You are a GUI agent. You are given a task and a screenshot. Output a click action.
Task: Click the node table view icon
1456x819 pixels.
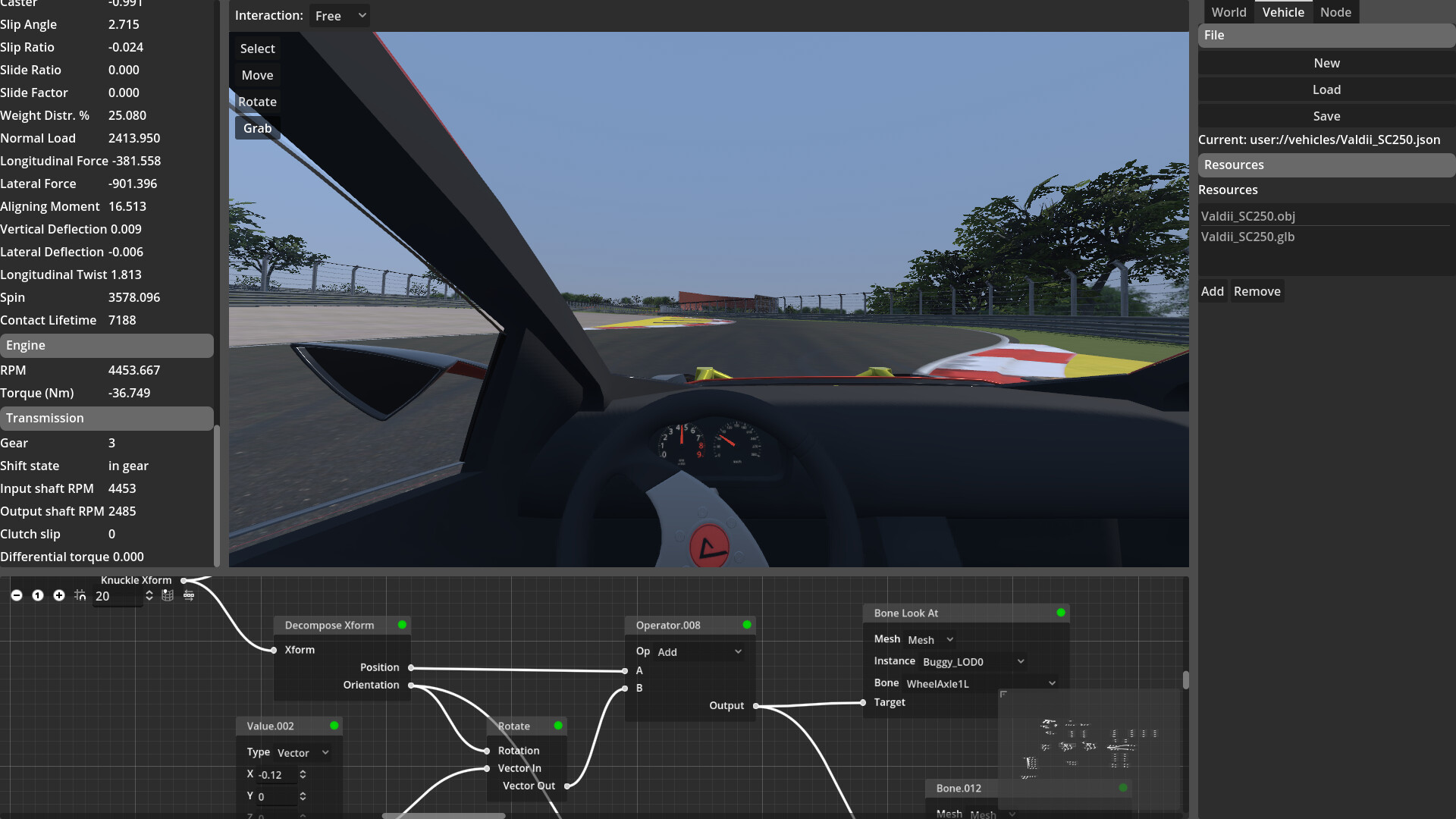[x=168, y=595]
